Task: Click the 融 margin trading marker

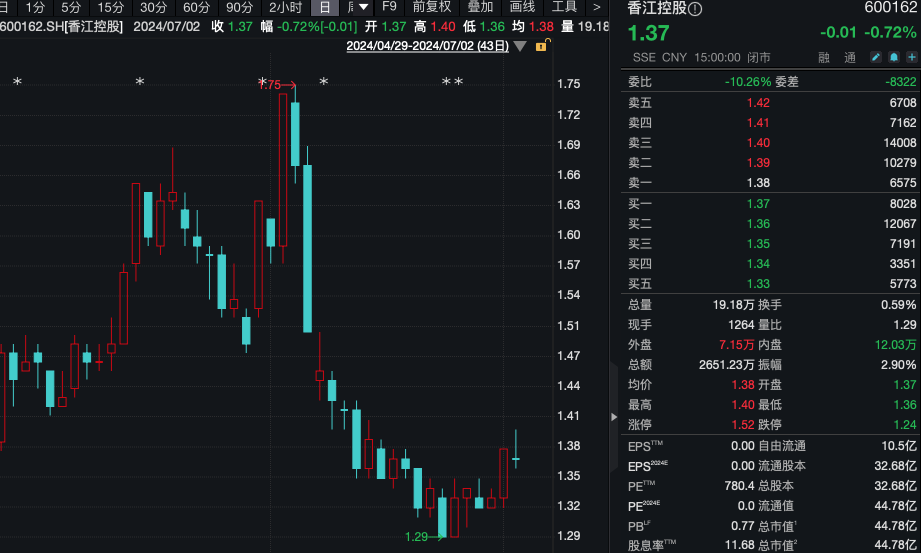Action: (823, 58)
